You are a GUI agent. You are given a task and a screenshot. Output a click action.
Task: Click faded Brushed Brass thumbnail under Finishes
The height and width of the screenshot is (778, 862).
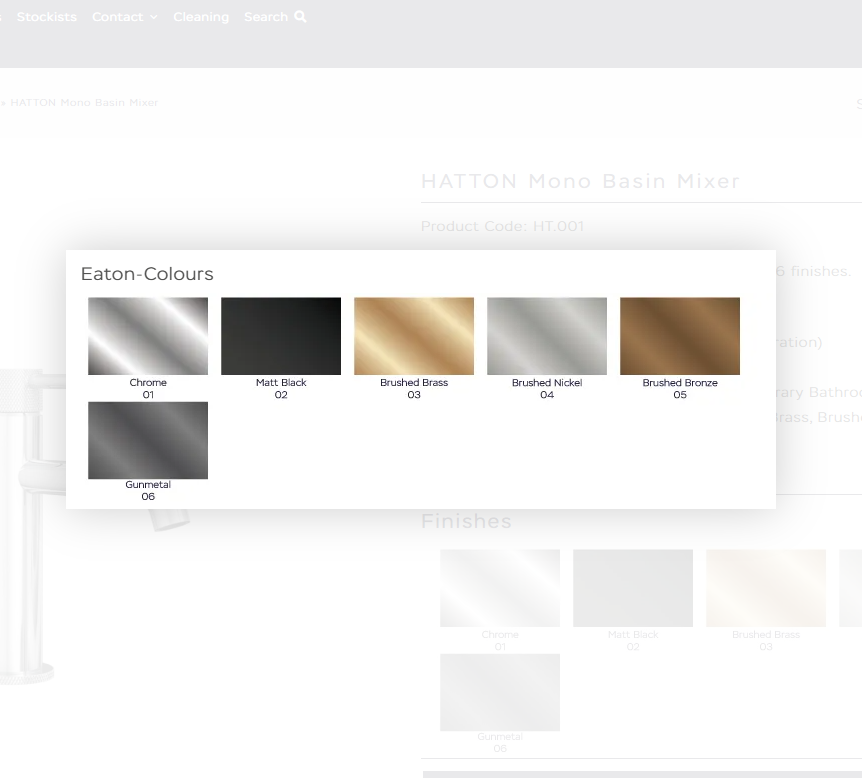(x=766, y=588)
